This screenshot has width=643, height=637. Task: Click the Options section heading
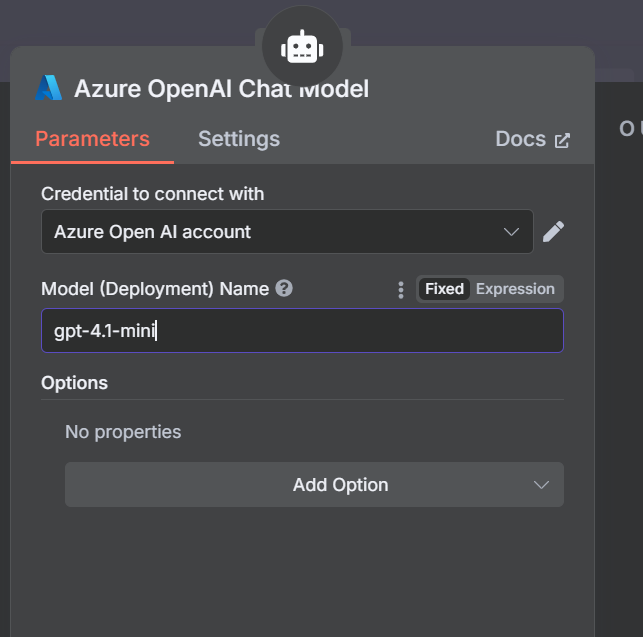tap(74, 383)
